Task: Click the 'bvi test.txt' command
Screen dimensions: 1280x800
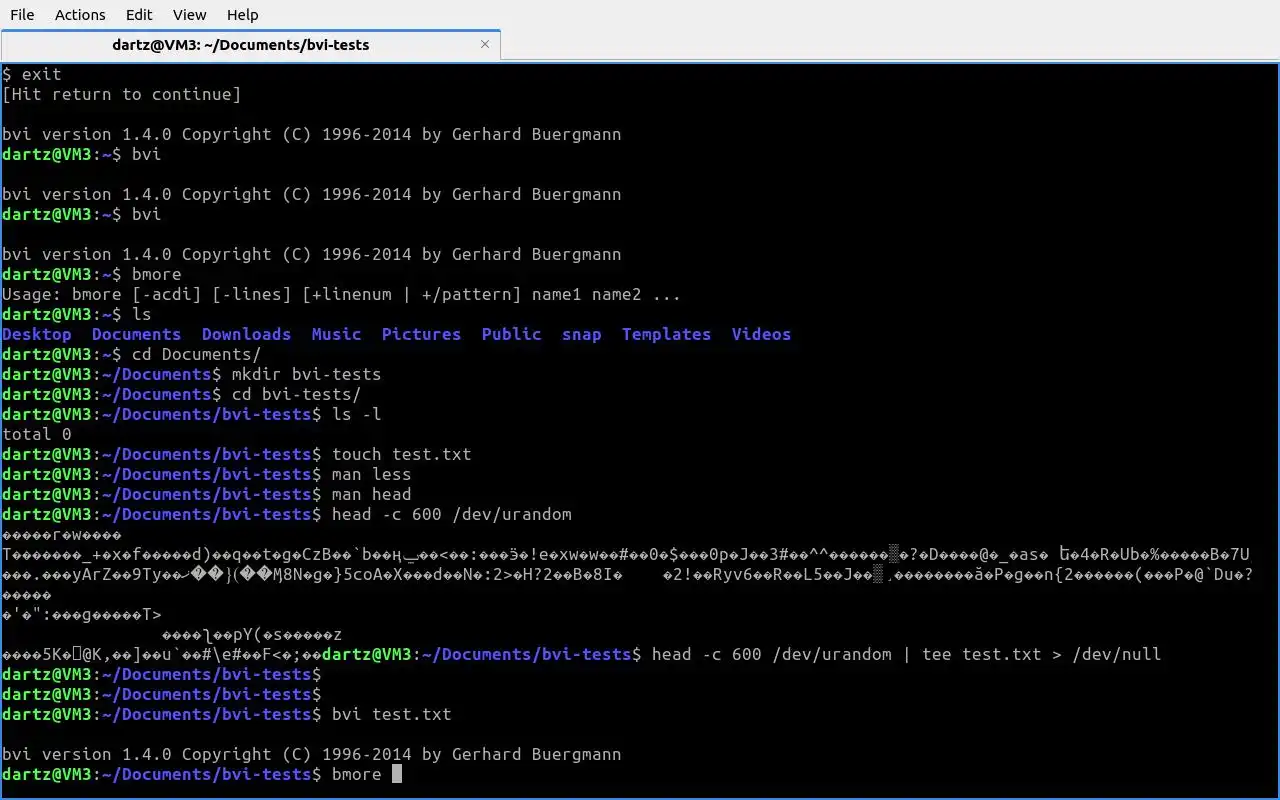Action: pos(392,714)
